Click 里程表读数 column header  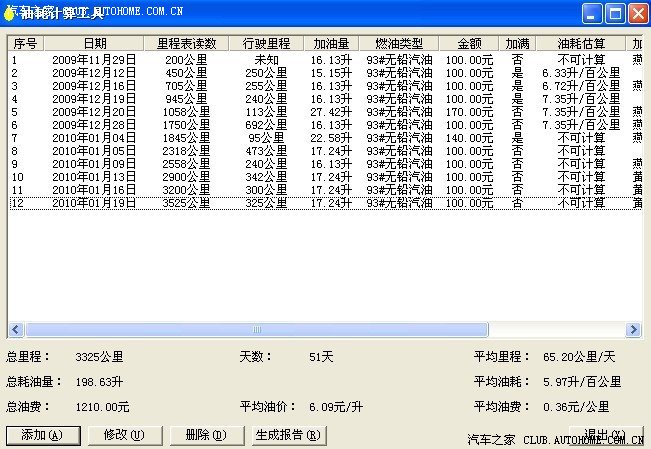(186, 43)
